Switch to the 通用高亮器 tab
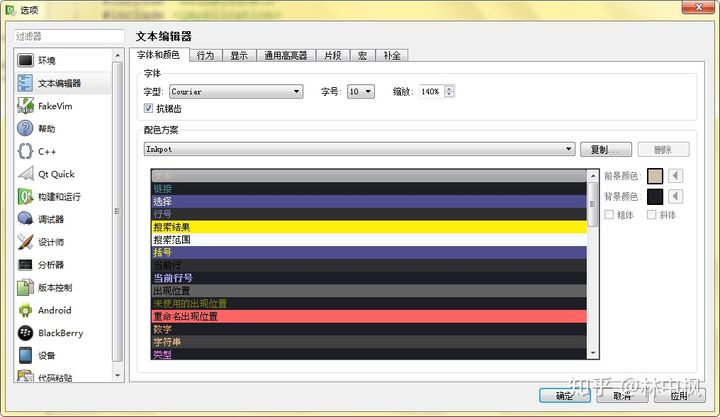This screenshot has height=417, width=720. 287,56
